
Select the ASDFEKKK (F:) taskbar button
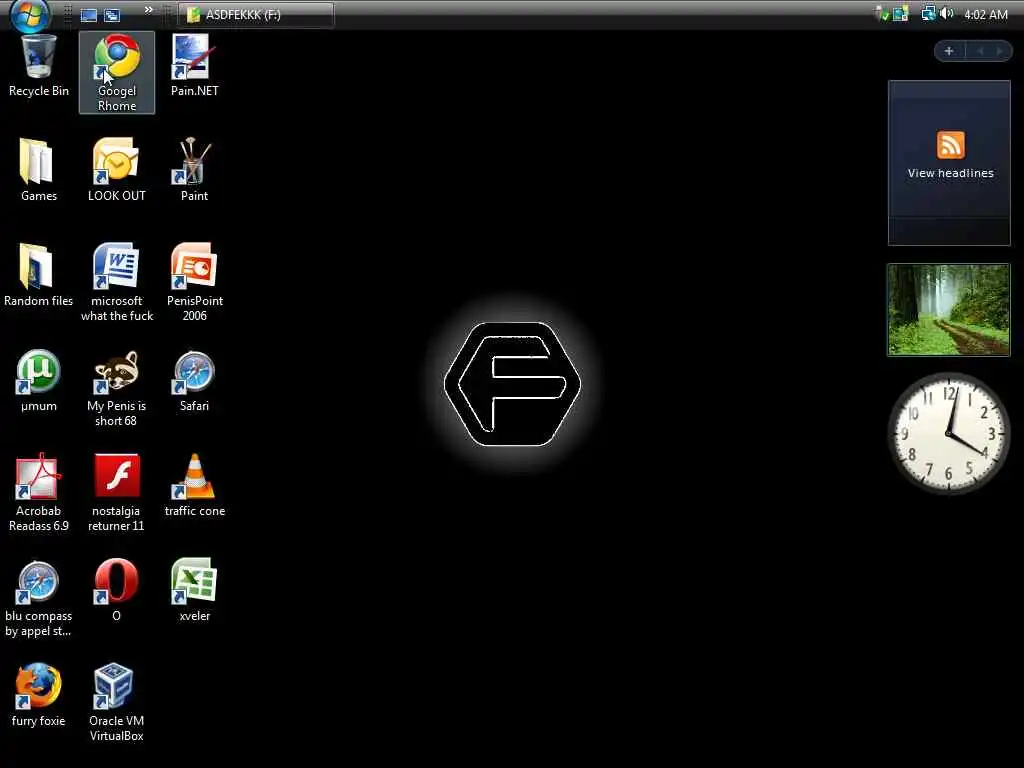[256, 14]
